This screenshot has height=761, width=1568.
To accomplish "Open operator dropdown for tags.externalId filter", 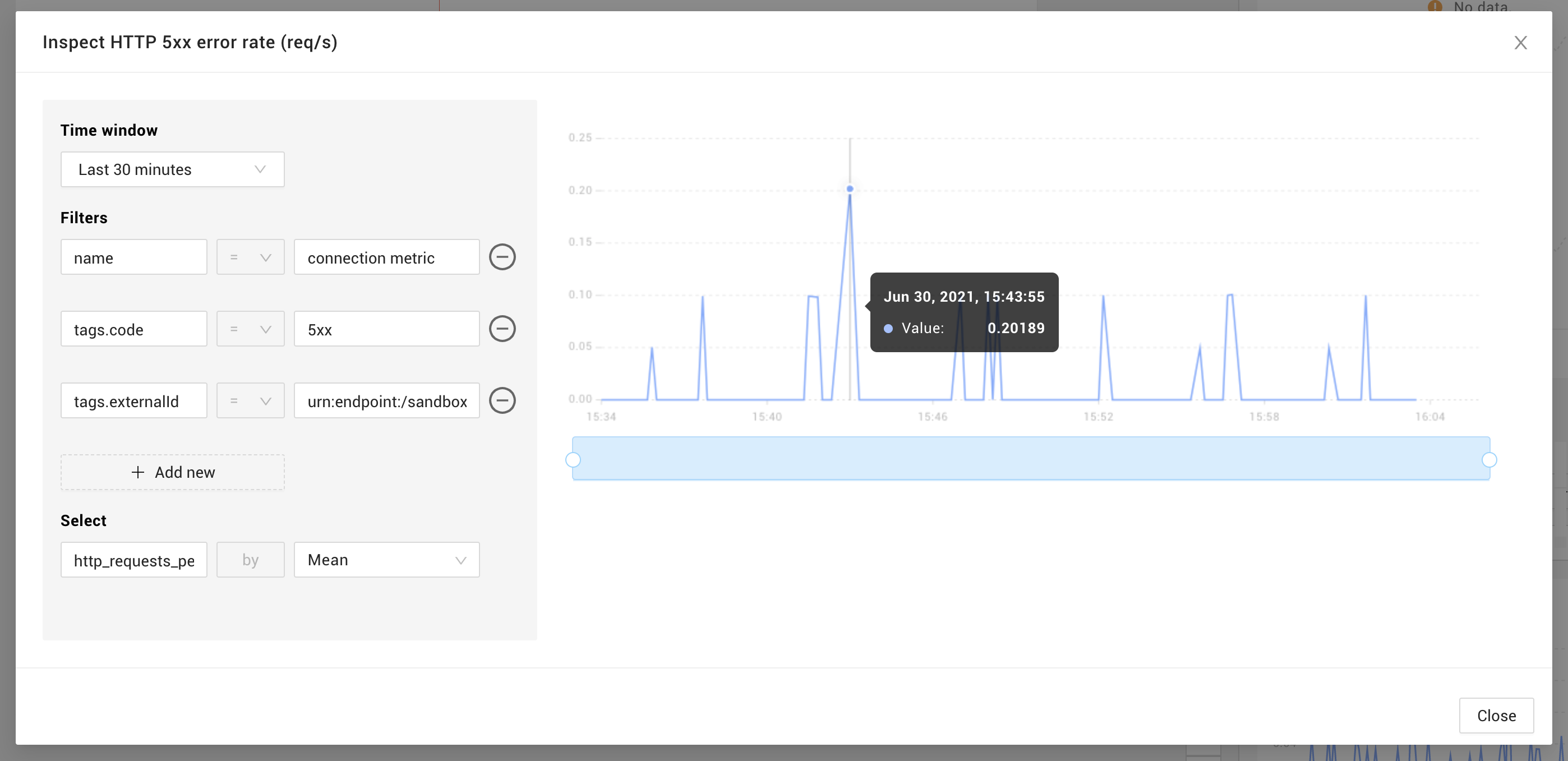I will pos(250,400).
